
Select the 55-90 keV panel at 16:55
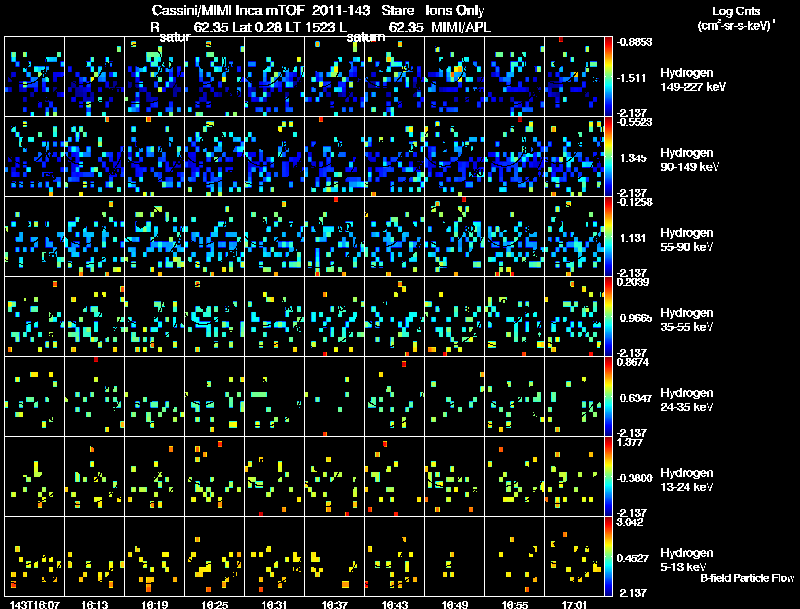[x=514, y=237]
